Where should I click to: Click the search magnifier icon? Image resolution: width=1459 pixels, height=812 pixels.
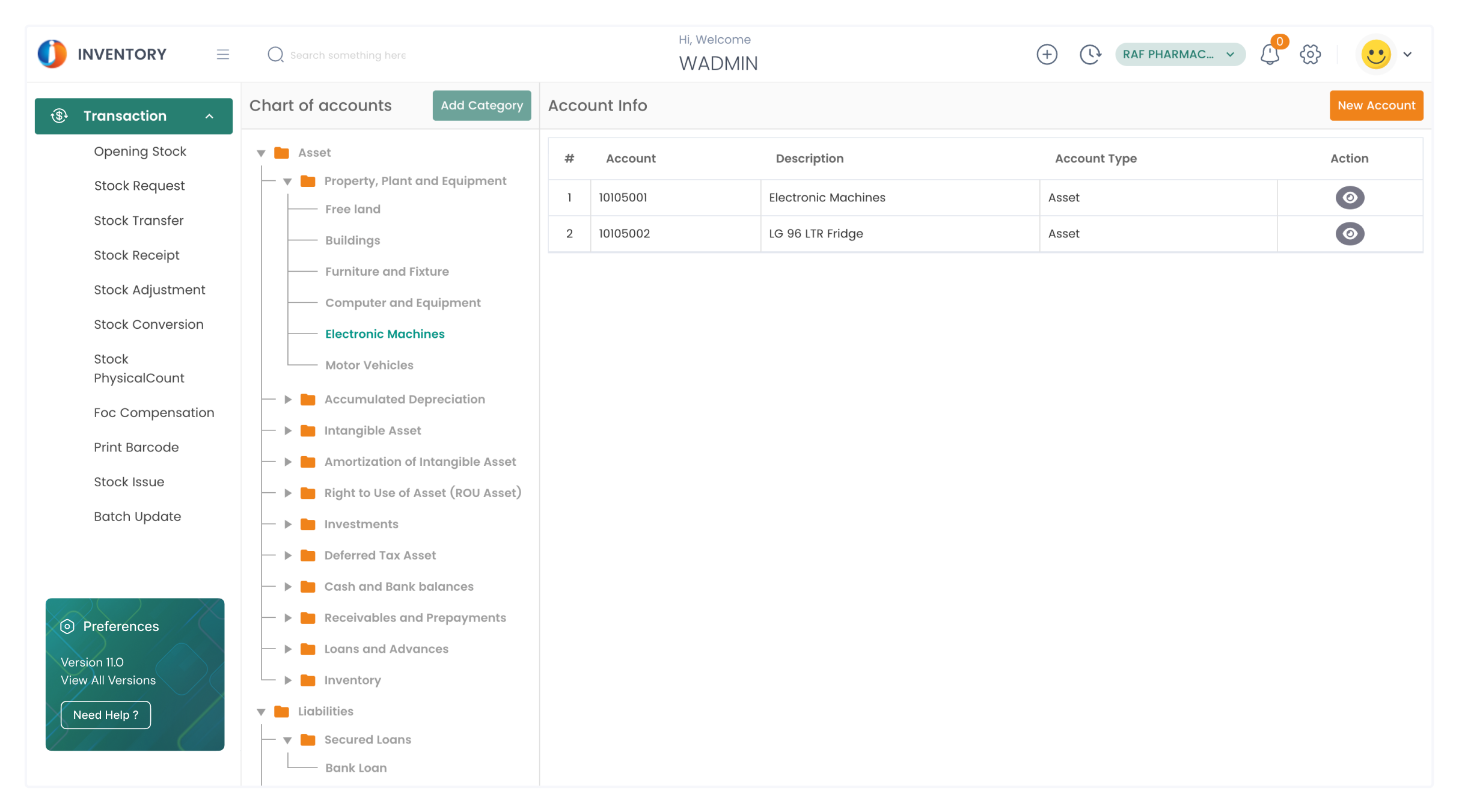275,55
